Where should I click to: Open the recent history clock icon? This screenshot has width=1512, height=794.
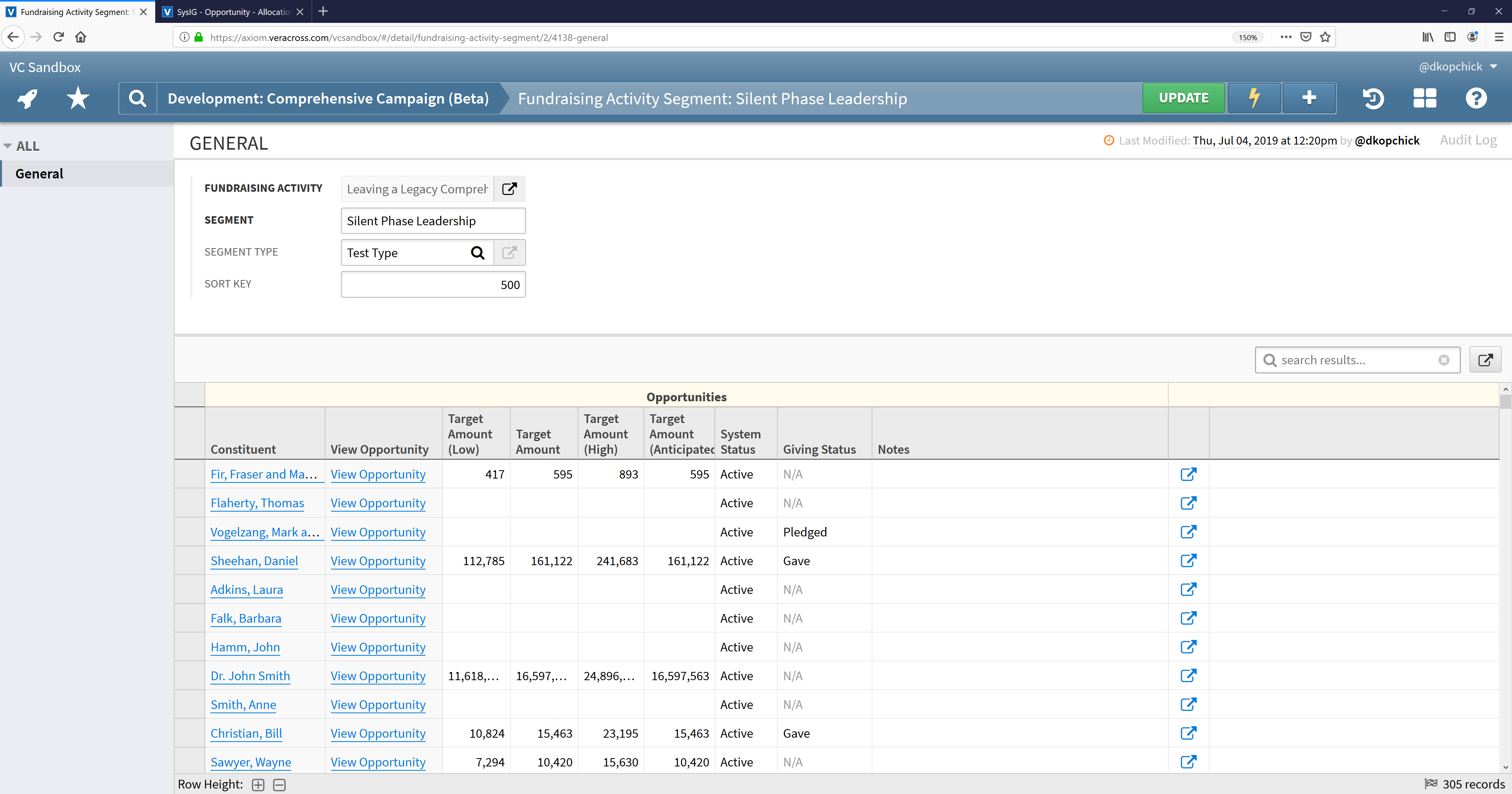point(1373,98)
